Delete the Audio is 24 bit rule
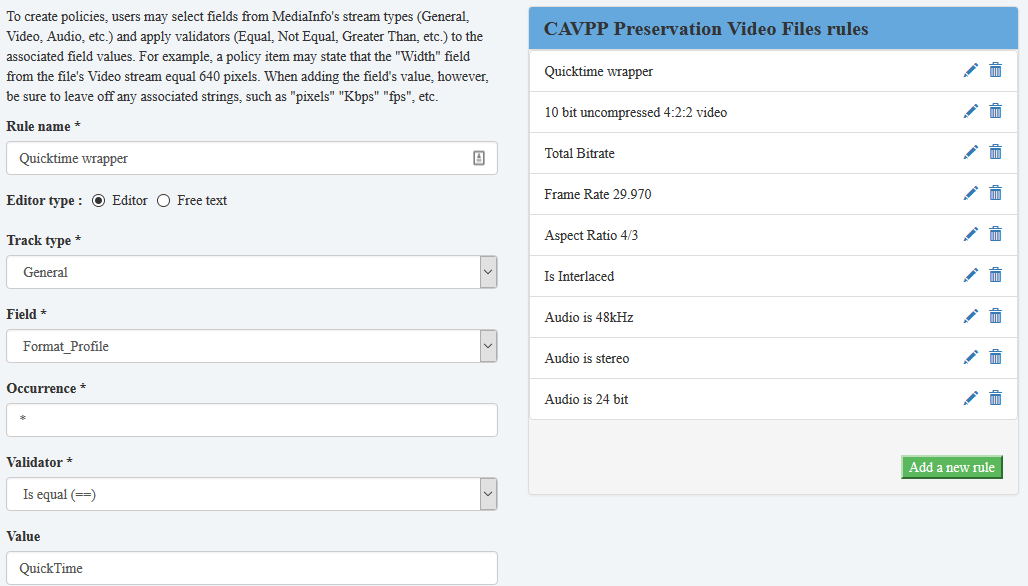 (995, 398)
